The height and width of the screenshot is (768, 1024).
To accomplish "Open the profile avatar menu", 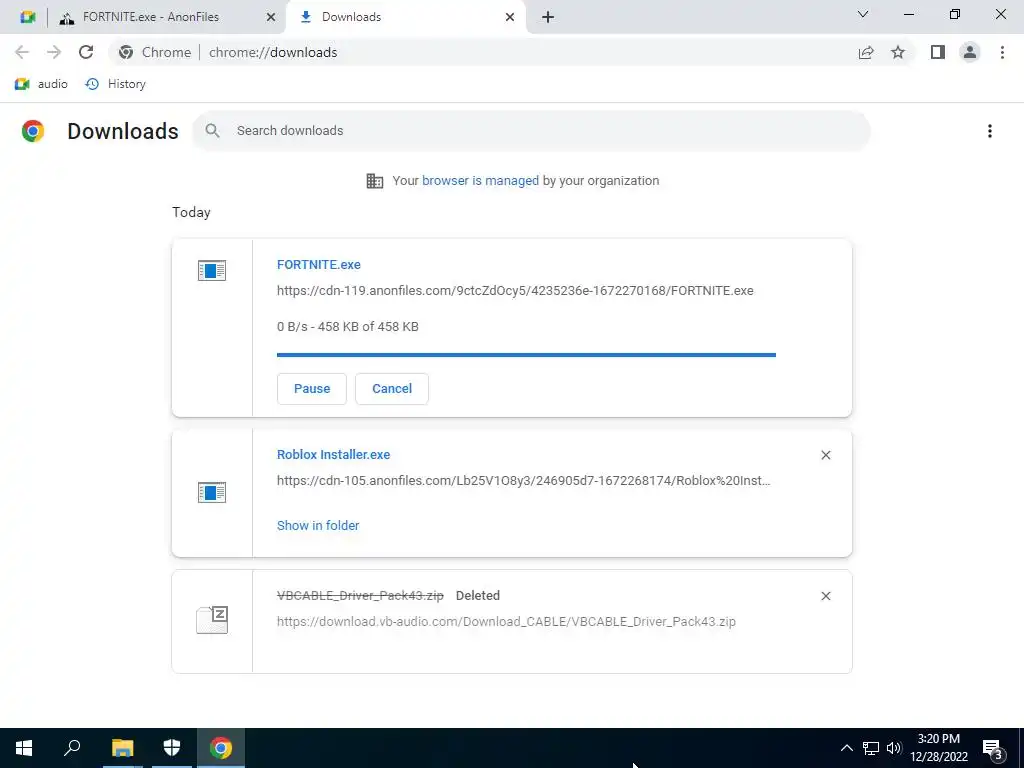I will click(x=970, y=52).
